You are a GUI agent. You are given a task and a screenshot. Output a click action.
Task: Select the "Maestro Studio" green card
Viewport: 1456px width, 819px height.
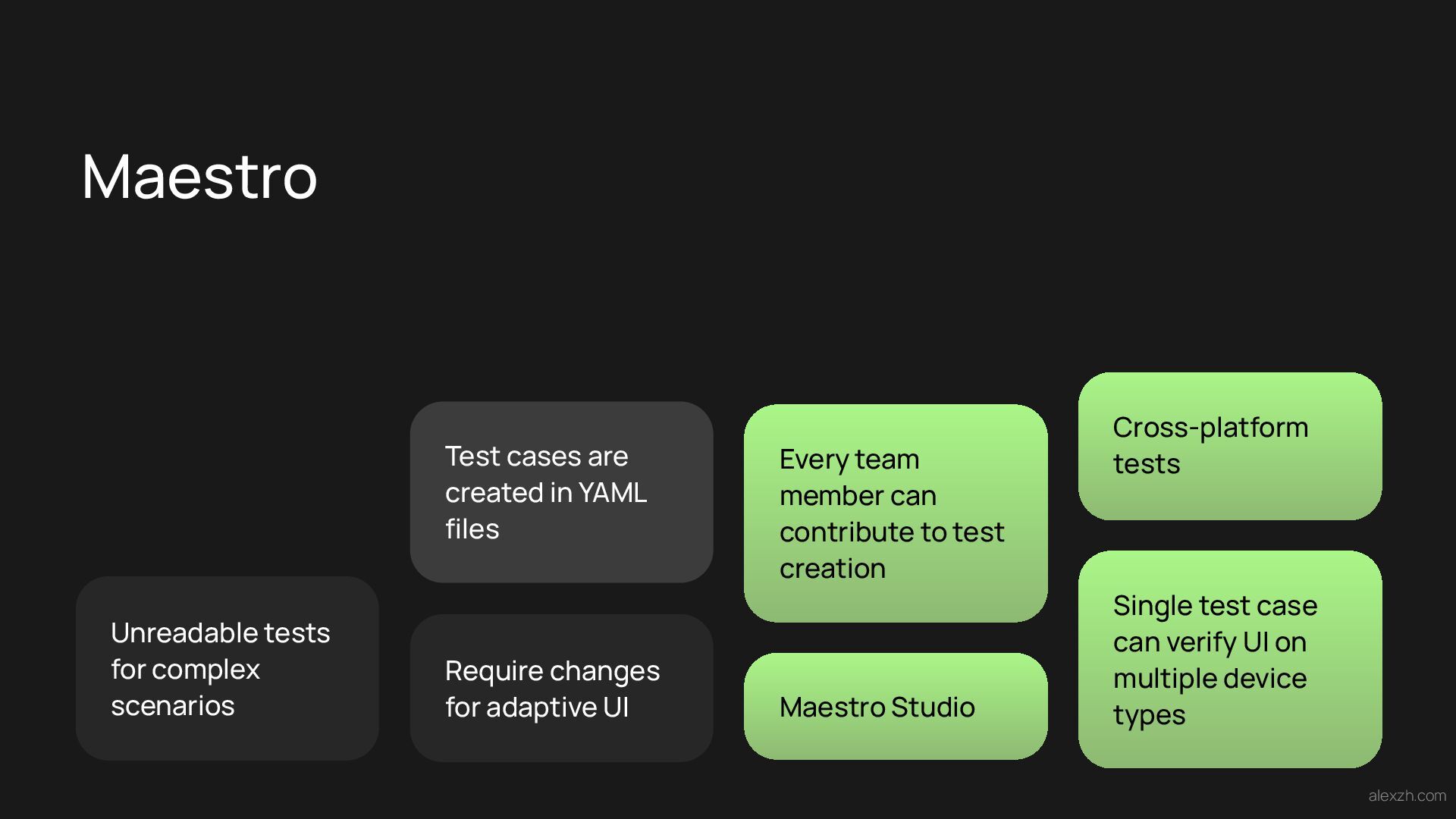896,706
